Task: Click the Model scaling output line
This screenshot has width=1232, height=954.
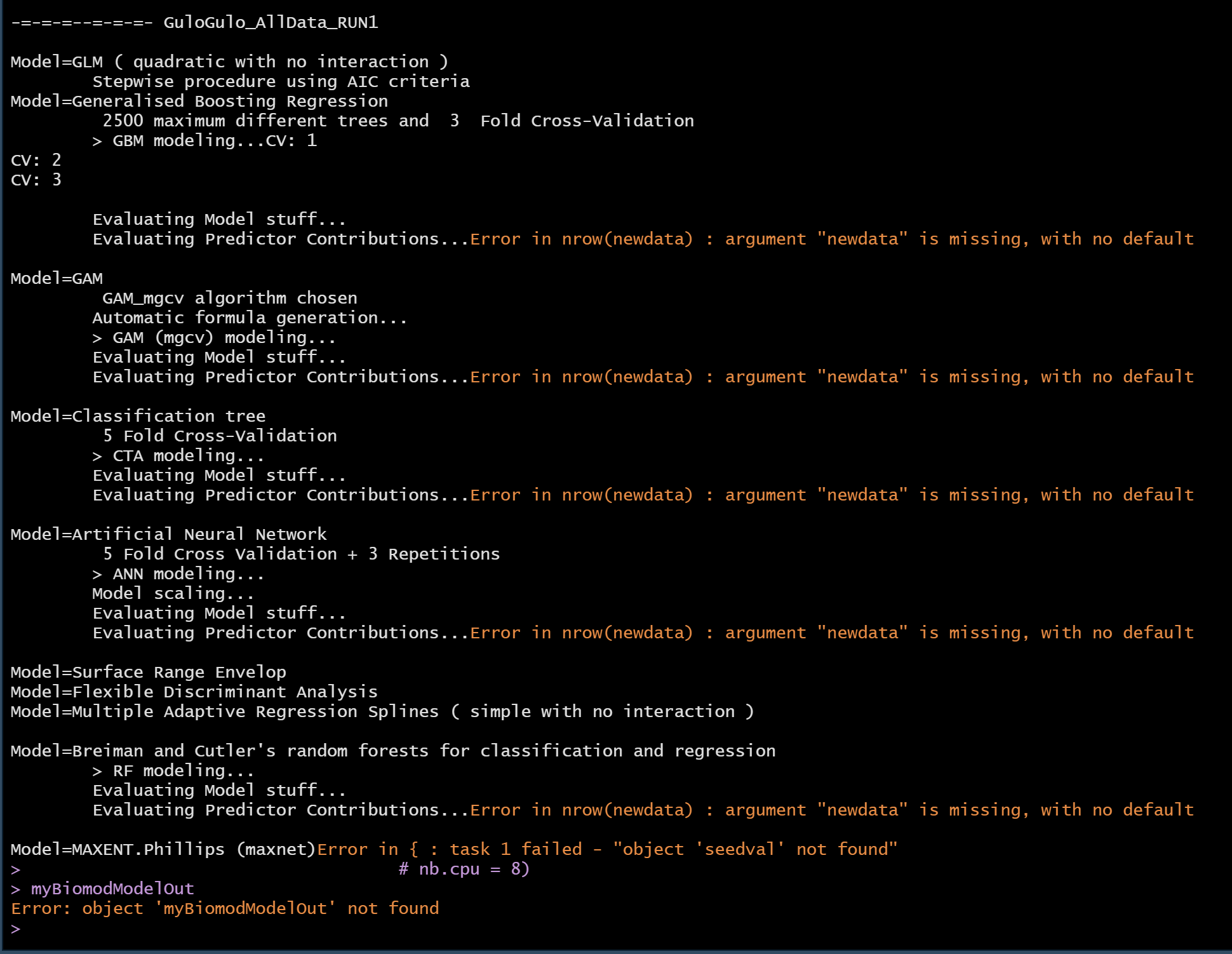Action: (x=173, y=593)
